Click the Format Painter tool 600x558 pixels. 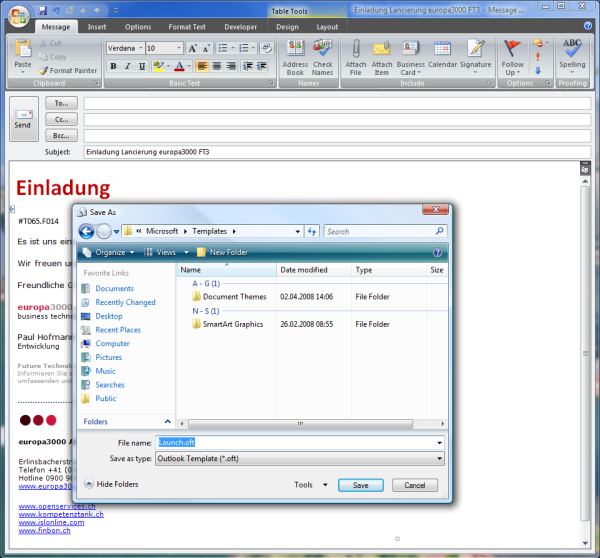point(68,70)
